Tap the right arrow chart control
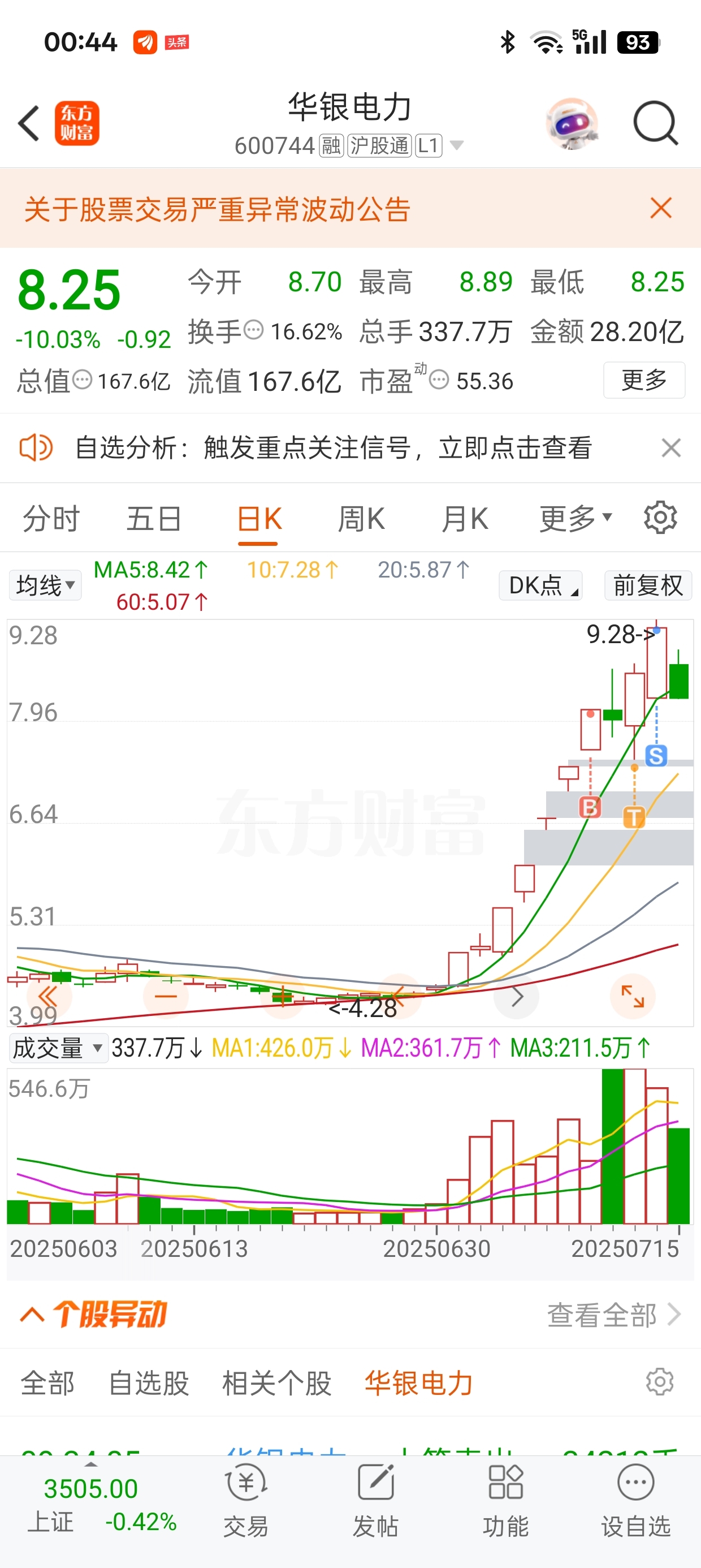701x1568 pixels. [x=517, y=997]
